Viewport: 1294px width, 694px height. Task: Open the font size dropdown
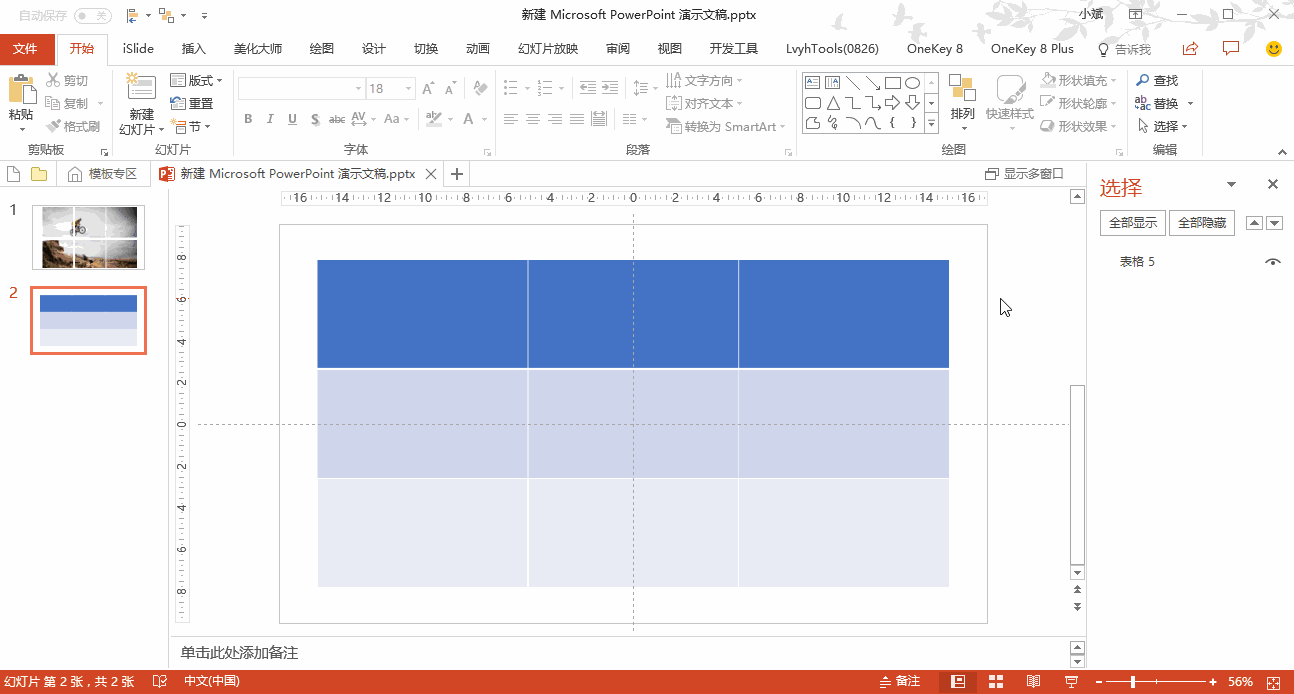(x=406, y=88)
